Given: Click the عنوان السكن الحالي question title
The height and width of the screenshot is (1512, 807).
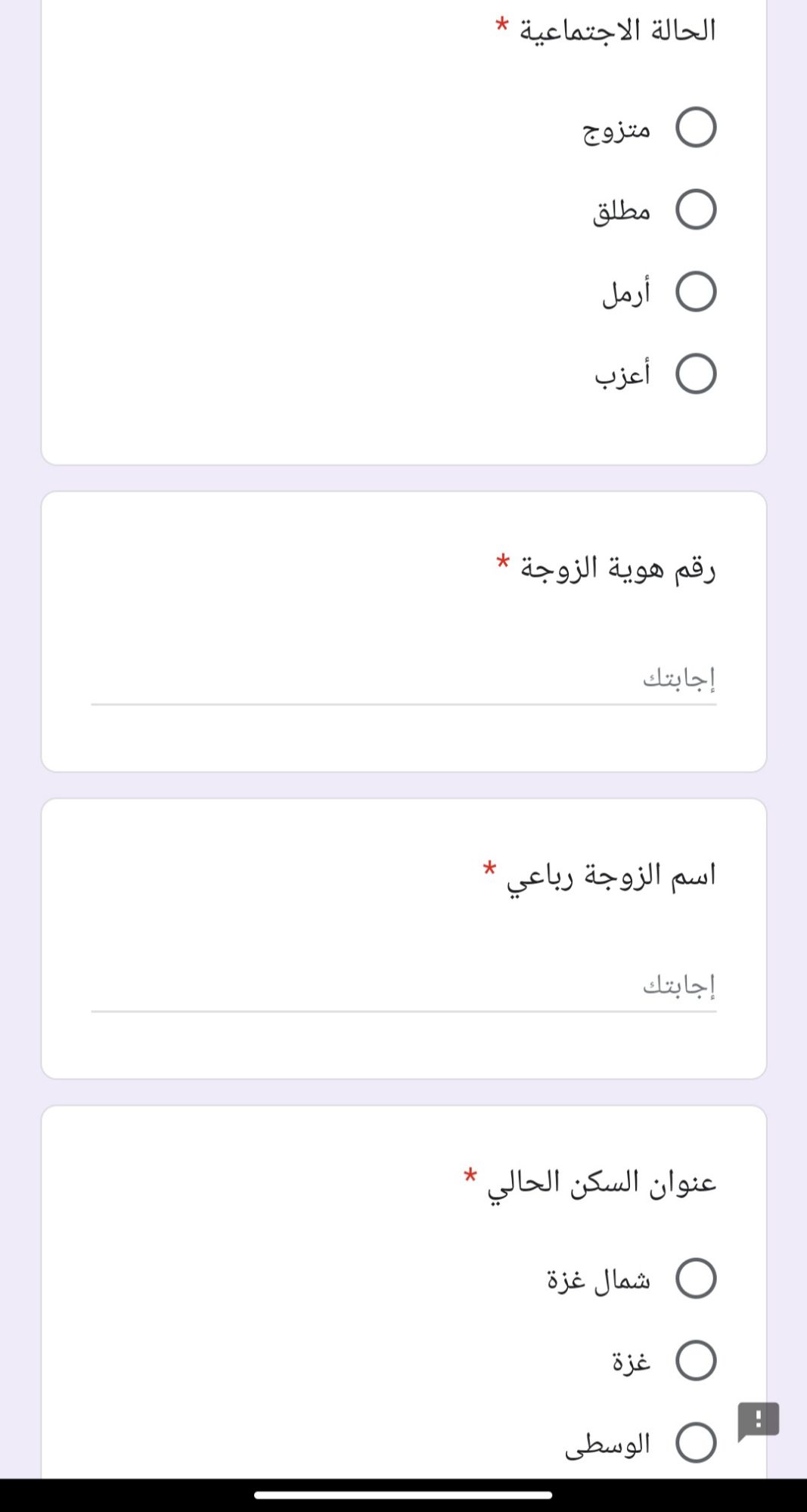Looking at the screenshot, I should [601, 1183].
